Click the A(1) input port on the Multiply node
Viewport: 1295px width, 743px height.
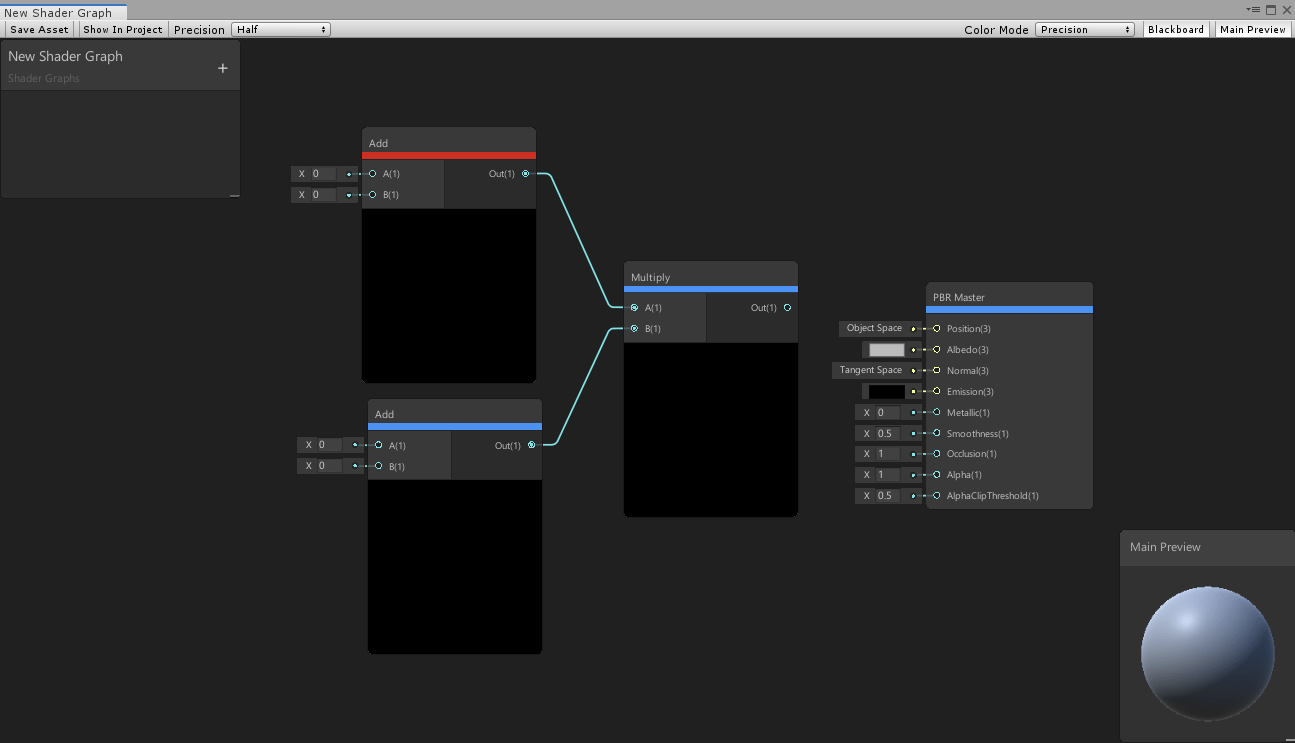pyautogui.click(x=634, y=307)
